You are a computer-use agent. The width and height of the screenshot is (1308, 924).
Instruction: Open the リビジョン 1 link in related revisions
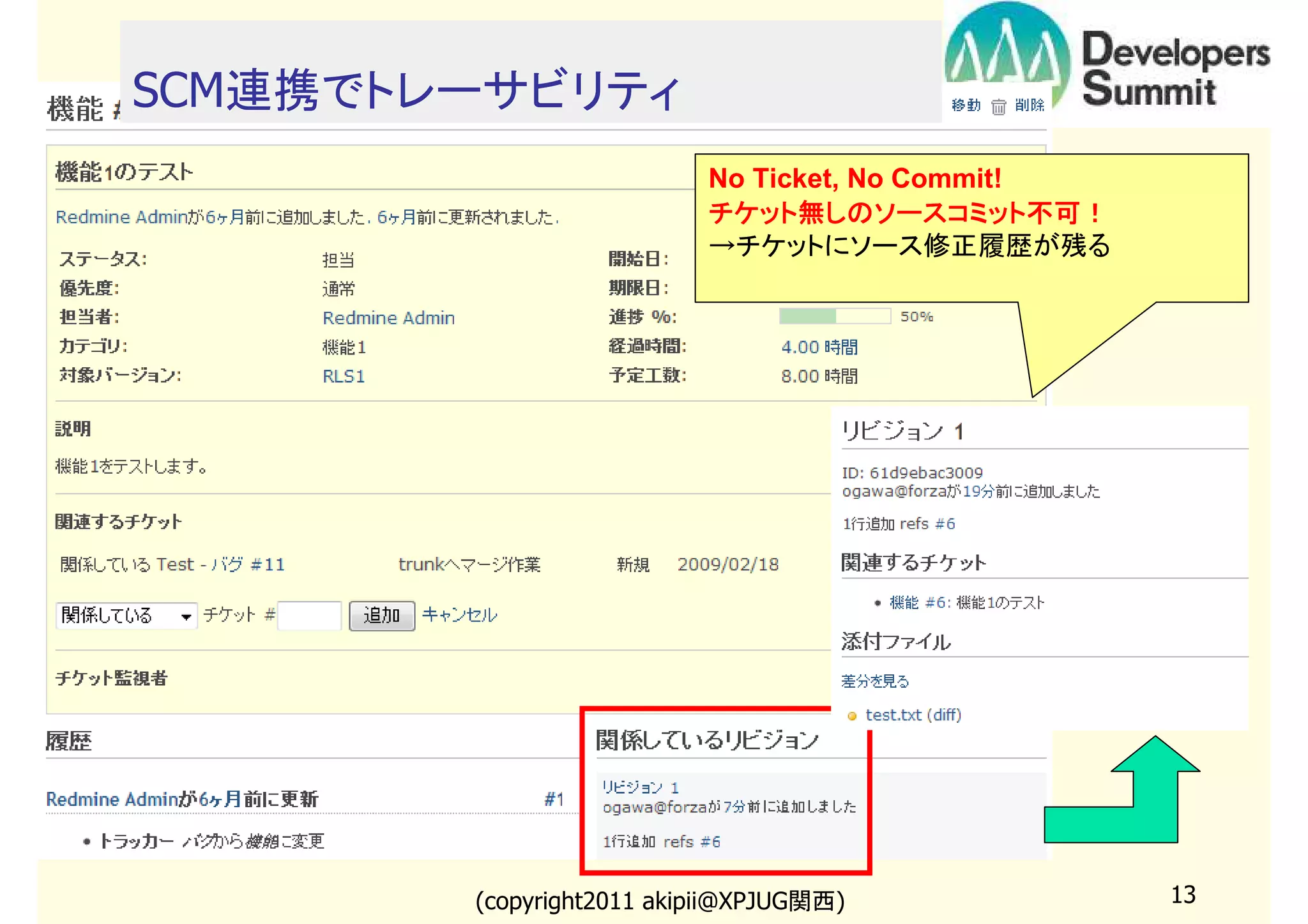point(641,787)
